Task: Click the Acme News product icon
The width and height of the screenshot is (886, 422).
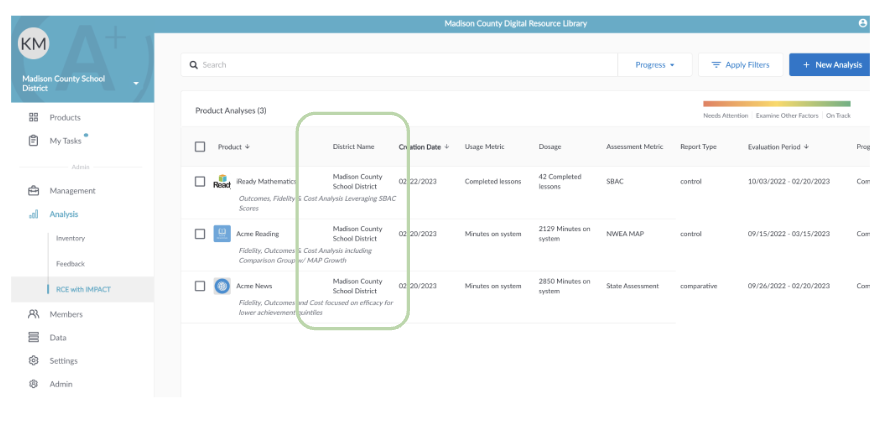Action: click(x=222, y=286)
